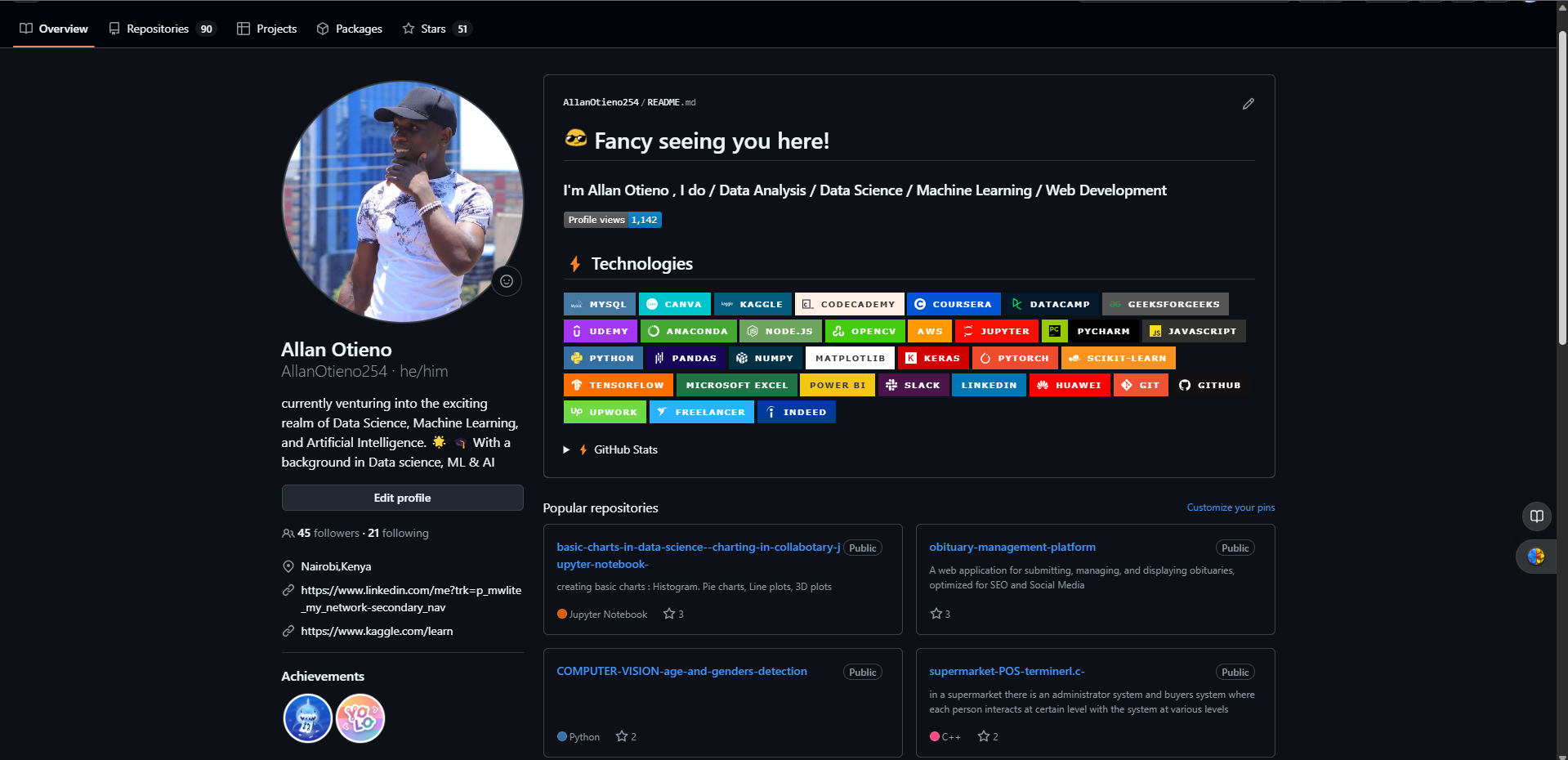This screenshot has width=1568, height=760.
Task: Switch to the Stars tab
Action: coord(436,29)
